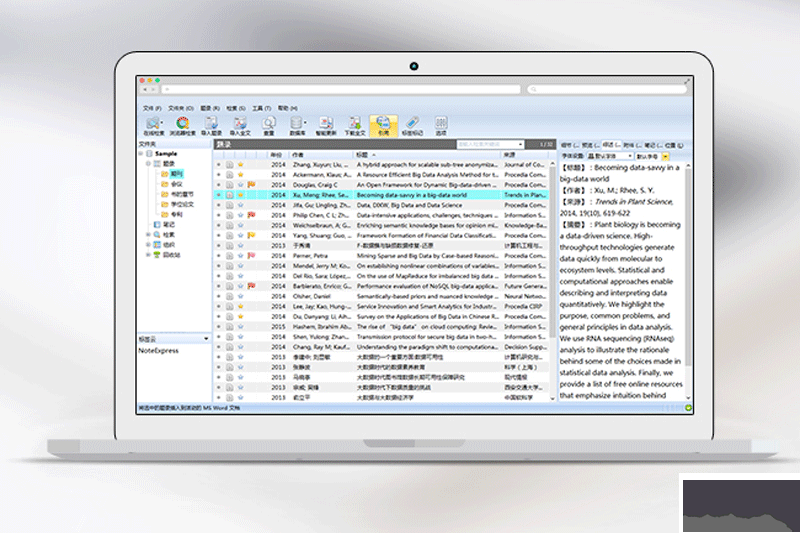Open the default font dropdown in preview pane
Screen dimensions: 800x533
click(x=630, y=156)
